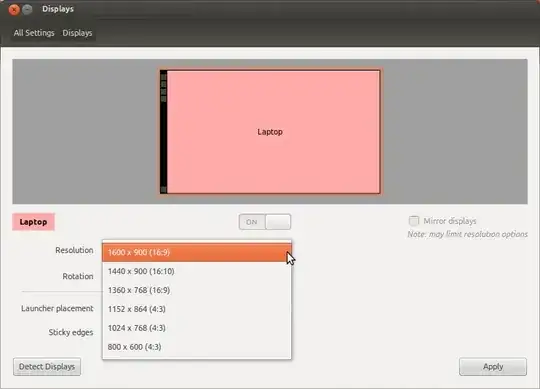Click the Detect Displays button

pyautogui.click(x=47, y=367)
